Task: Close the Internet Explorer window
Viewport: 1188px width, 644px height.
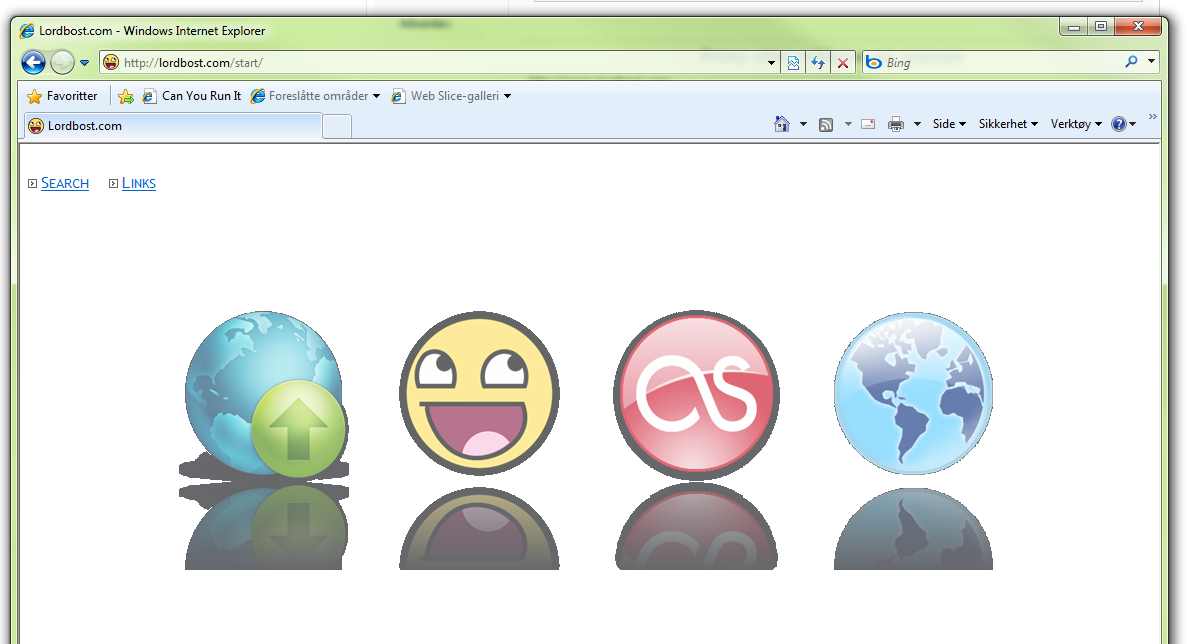Action: (1138, 27)
